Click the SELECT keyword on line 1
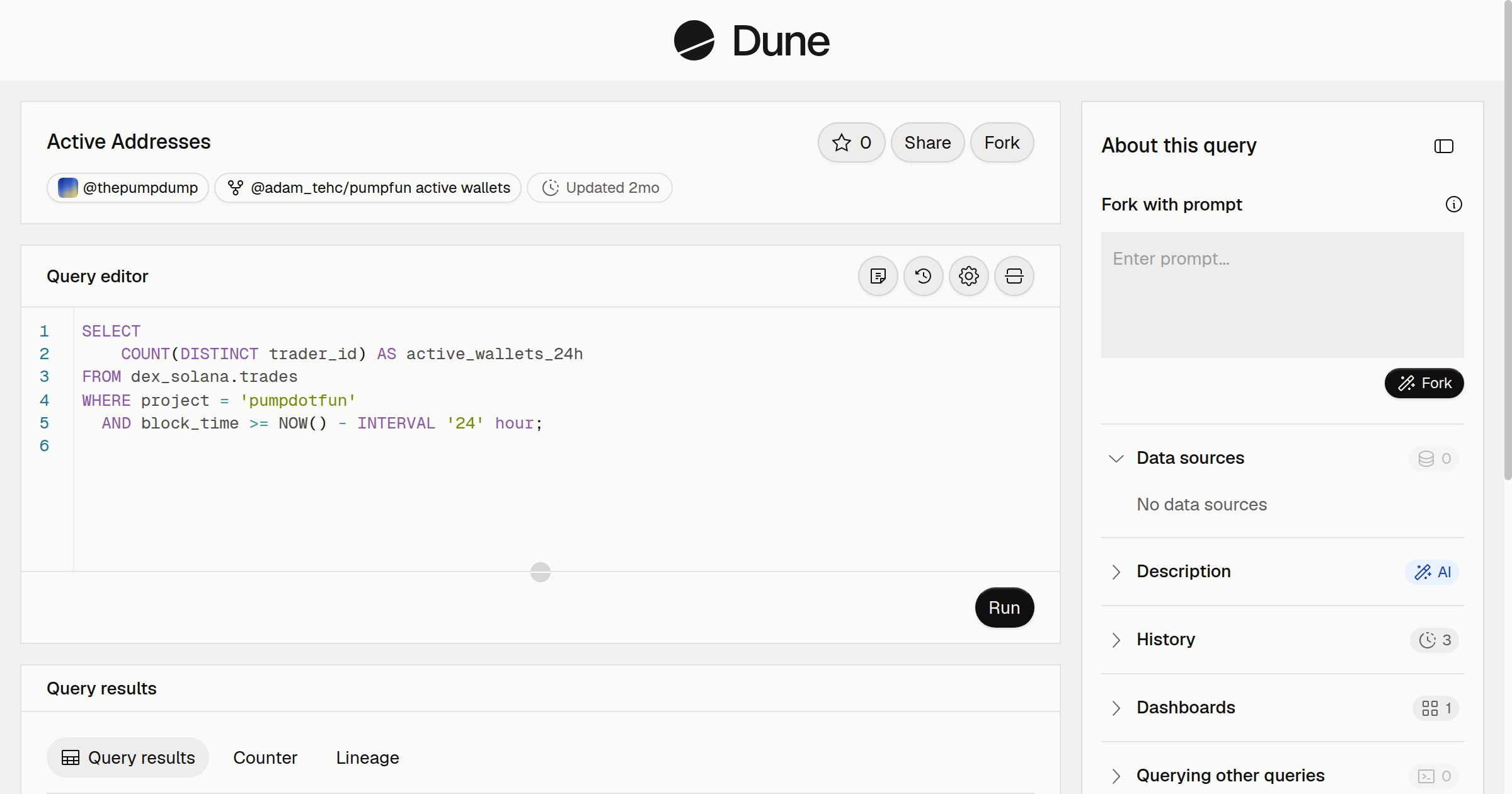The image size is (1512, 794). click(112, 331)
